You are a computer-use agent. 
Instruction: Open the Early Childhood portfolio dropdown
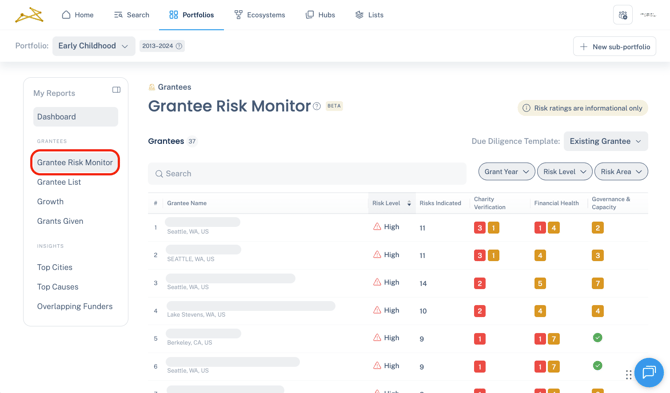point(94,46)
